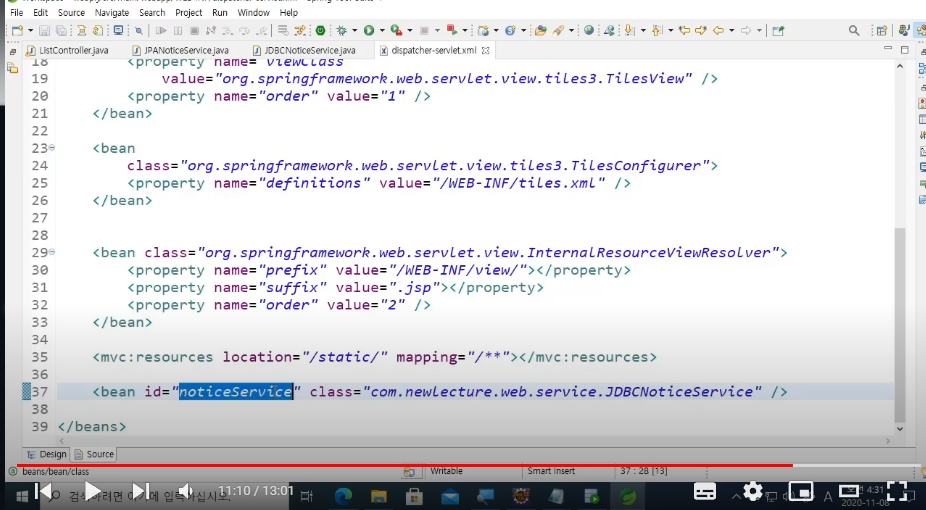926x510 pixels.
Task: Click the web browser globe icon
Action: coord(589,30)
